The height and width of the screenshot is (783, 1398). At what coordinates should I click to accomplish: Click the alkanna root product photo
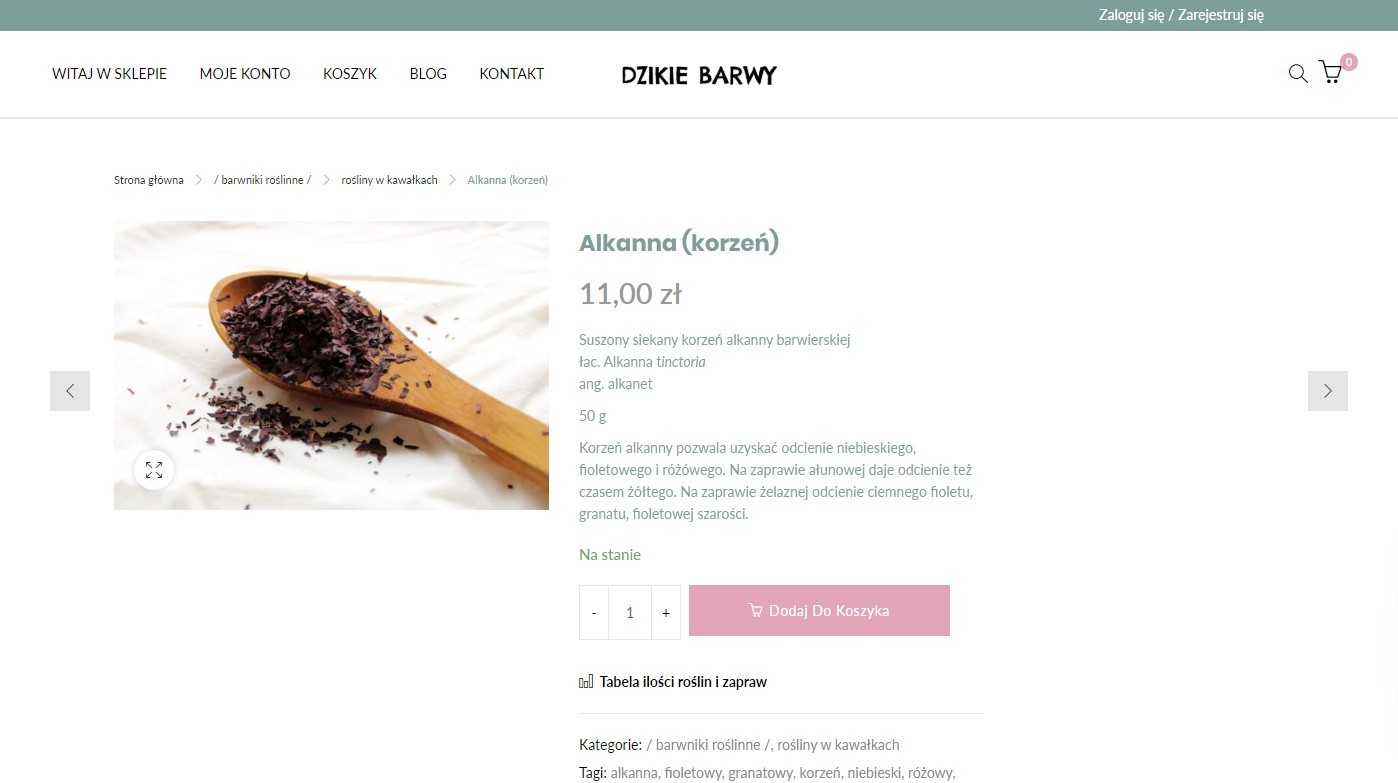coord(331,365)
